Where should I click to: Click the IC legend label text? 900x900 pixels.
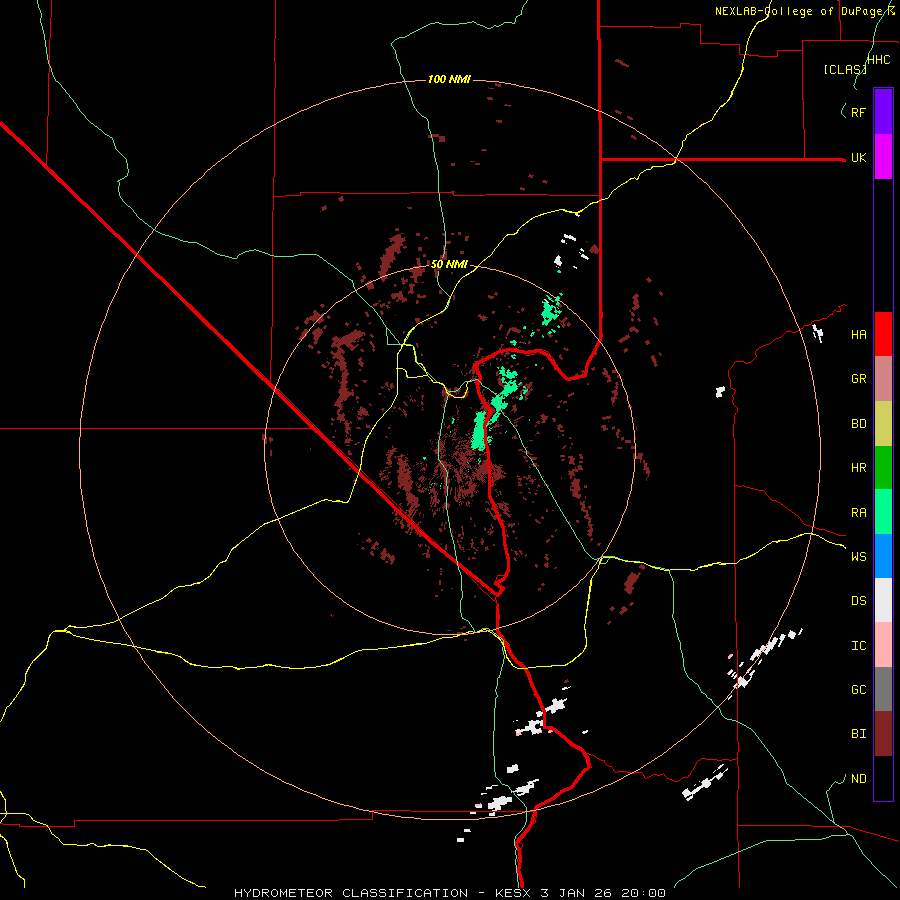859,646
